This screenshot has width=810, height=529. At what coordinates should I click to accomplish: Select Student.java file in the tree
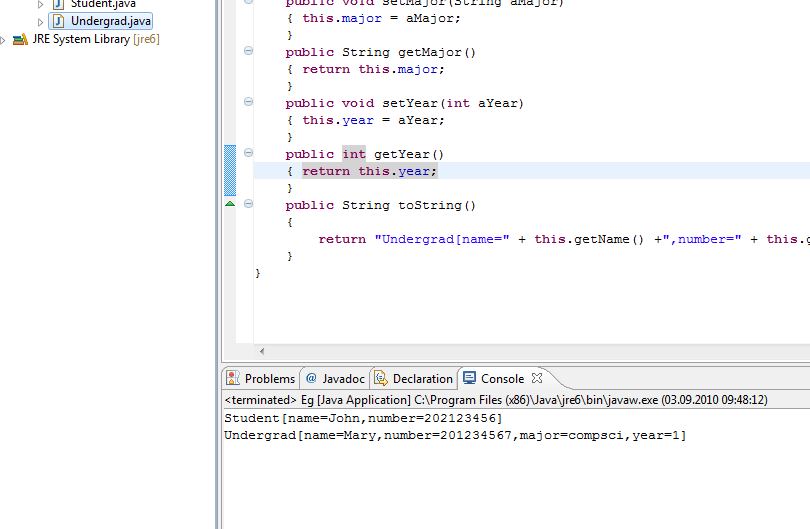[x=103, y=4]
